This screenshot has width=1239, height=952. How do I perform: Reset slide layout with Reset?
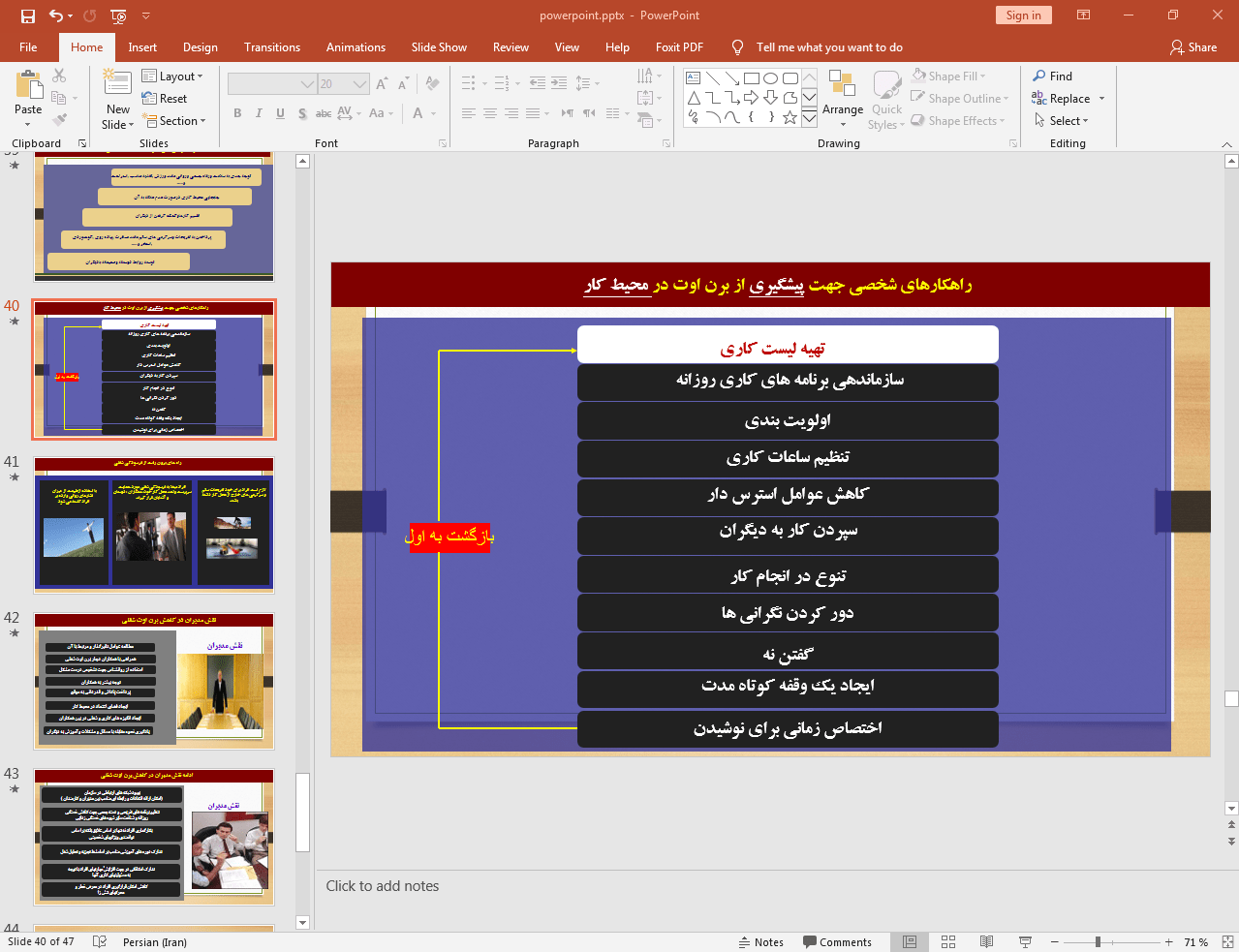[165, 98]
